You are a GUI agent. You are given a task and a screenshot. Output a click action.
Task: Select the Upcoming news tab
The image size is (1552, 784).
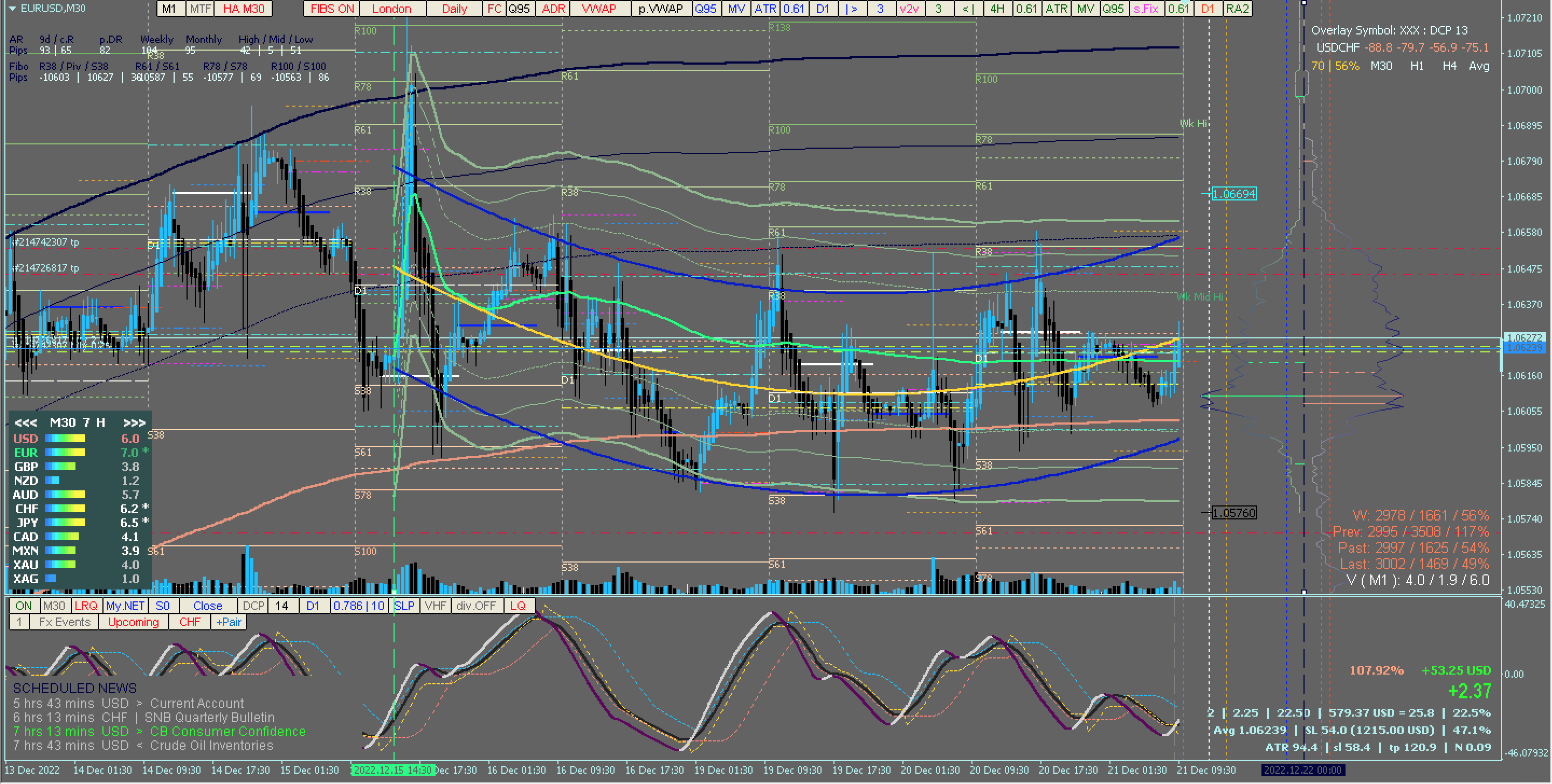click(x=133, y=622)
